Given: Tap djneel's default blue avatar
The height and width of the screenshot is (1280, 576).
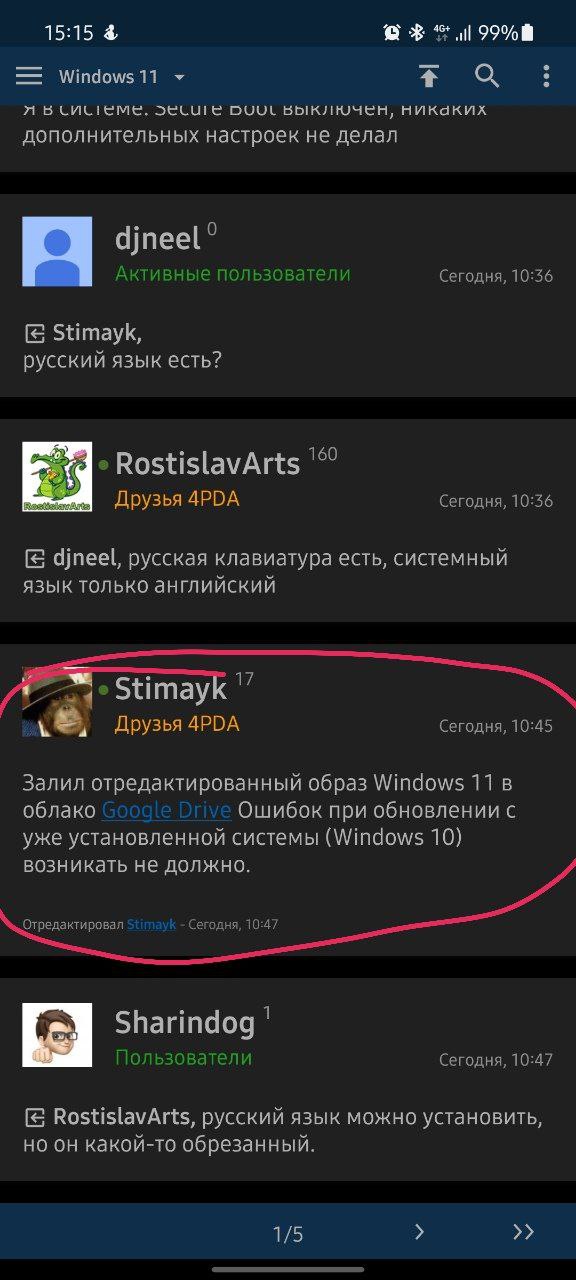Looking at the screenshot, I should coord(57,252).
